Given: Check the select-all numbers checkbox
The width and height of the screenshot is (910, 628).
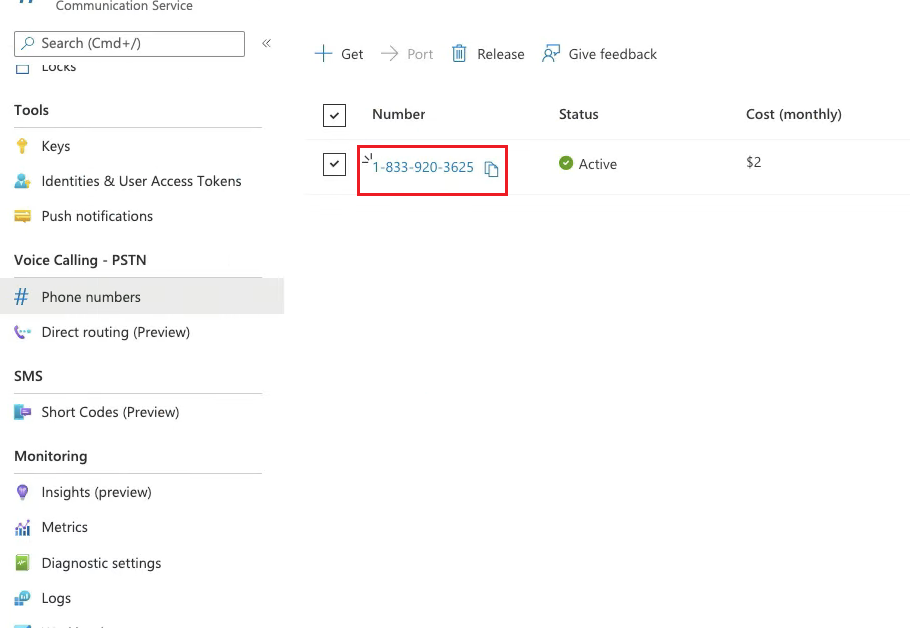Looking at the screenshot, I should click(334, 114).
